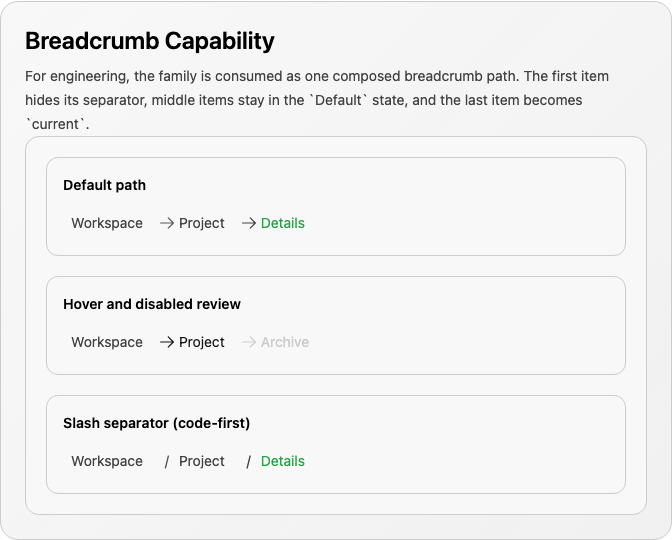
Task: Click Project in the Default path breadcrumb
Action: 201,223
